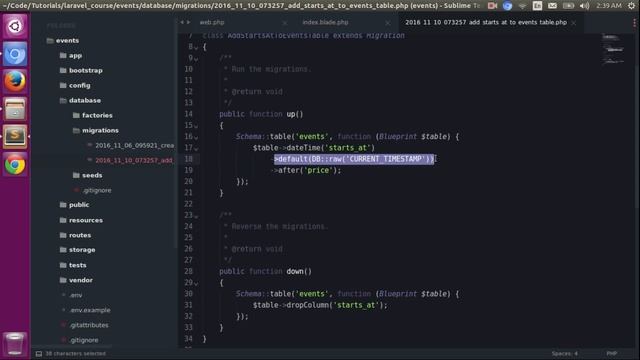The width and height of the screenshot is (640, 360).
Task: Fold the arrow at line 17
Action: click(196, 149)
